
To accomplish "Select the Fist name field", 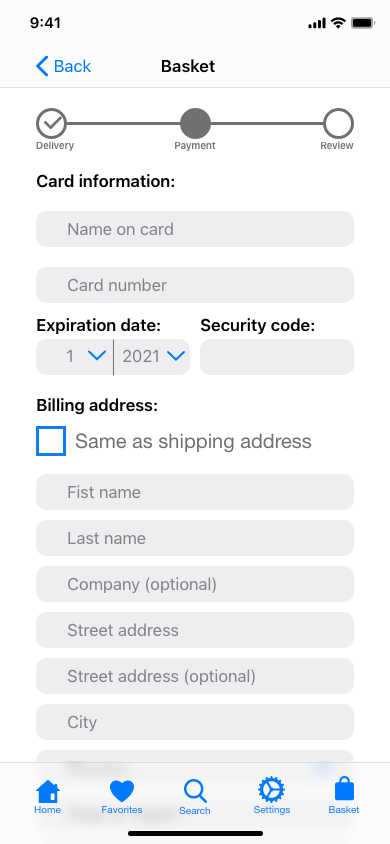I will click(x=195, y=492).
